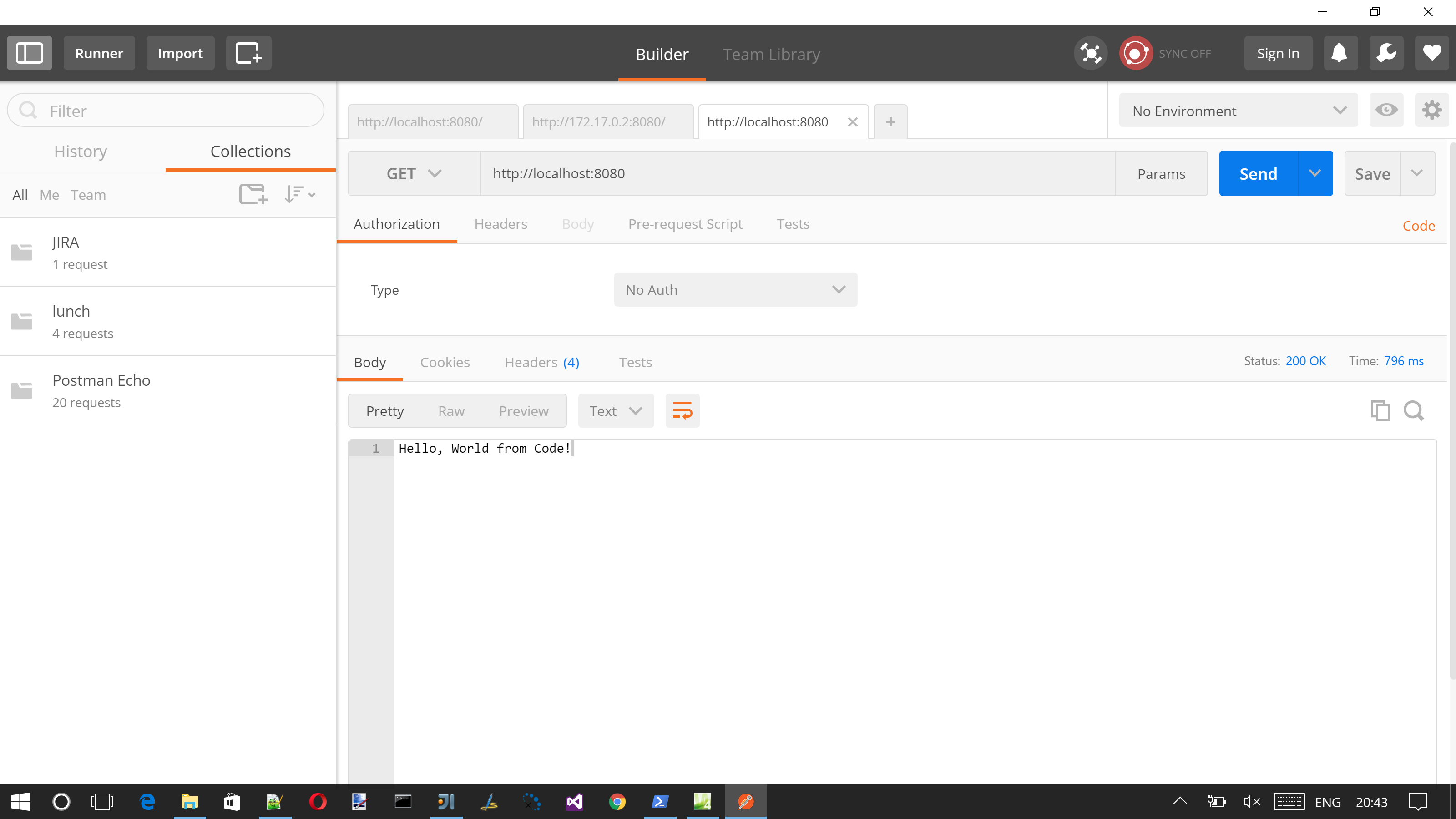Open the response Cookies tab
The width and height of the screenshot is (1456, 819).
click(x=444, y=362)
